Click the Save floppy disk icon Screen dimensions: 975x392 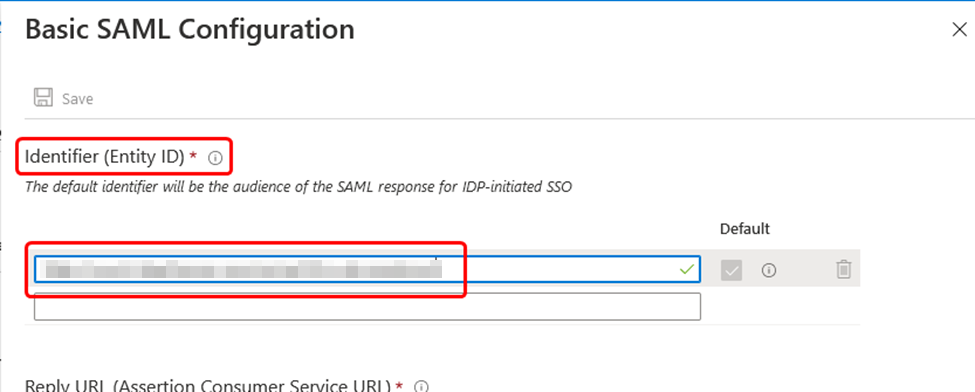point(43,98)
